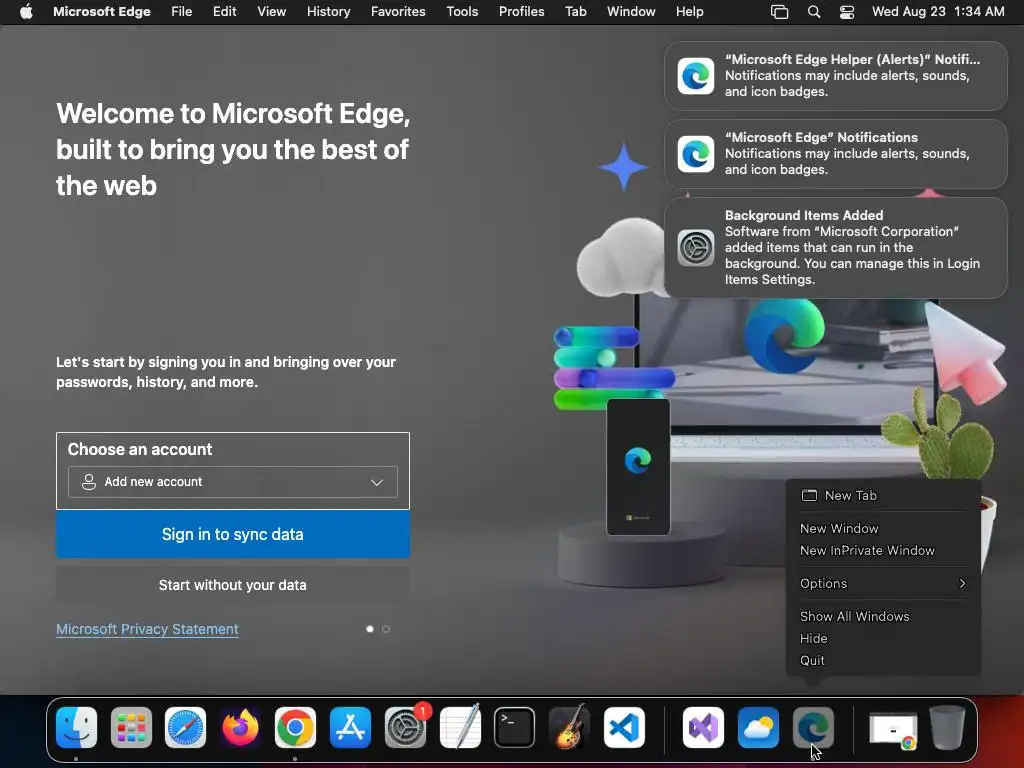
Task: Open Edge Helper Alerts notification text
Action: click(x=852, y=75)
